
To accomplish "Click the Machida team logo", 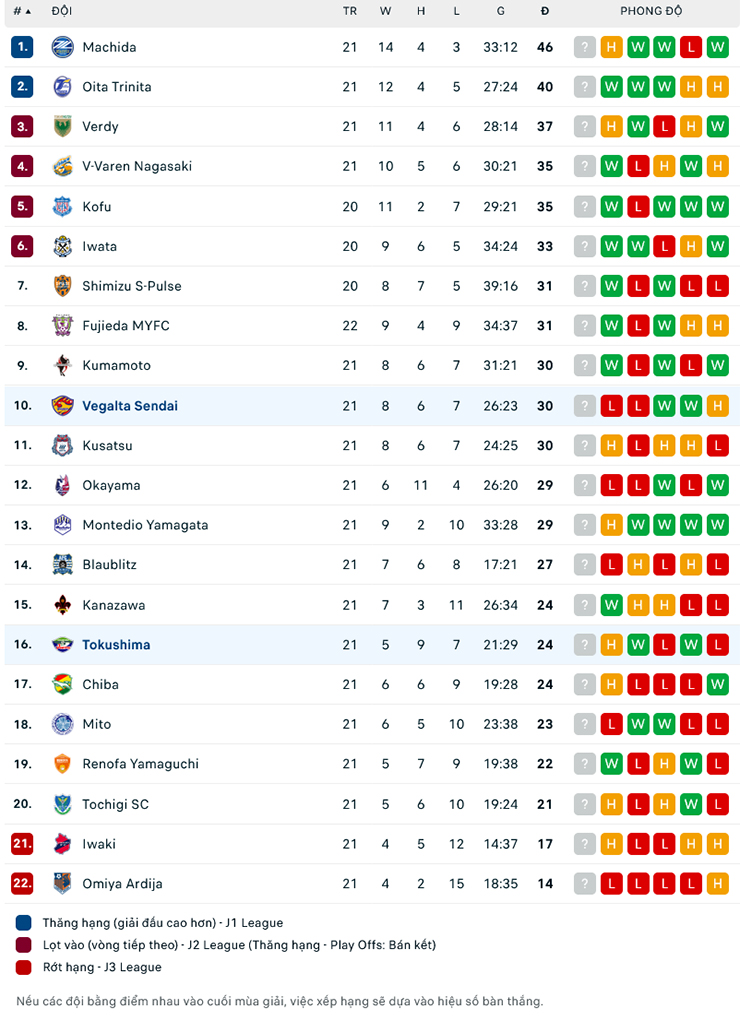I will [x=63, y=47].
